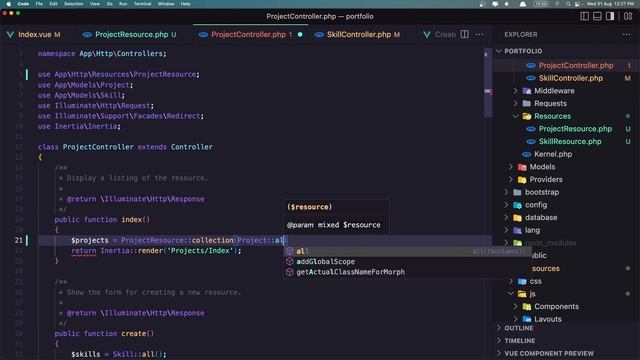Image resolution: width=640 pixels, height=360 pixels.
Task: Expand the Providers folder
Action: coord(546,179)
